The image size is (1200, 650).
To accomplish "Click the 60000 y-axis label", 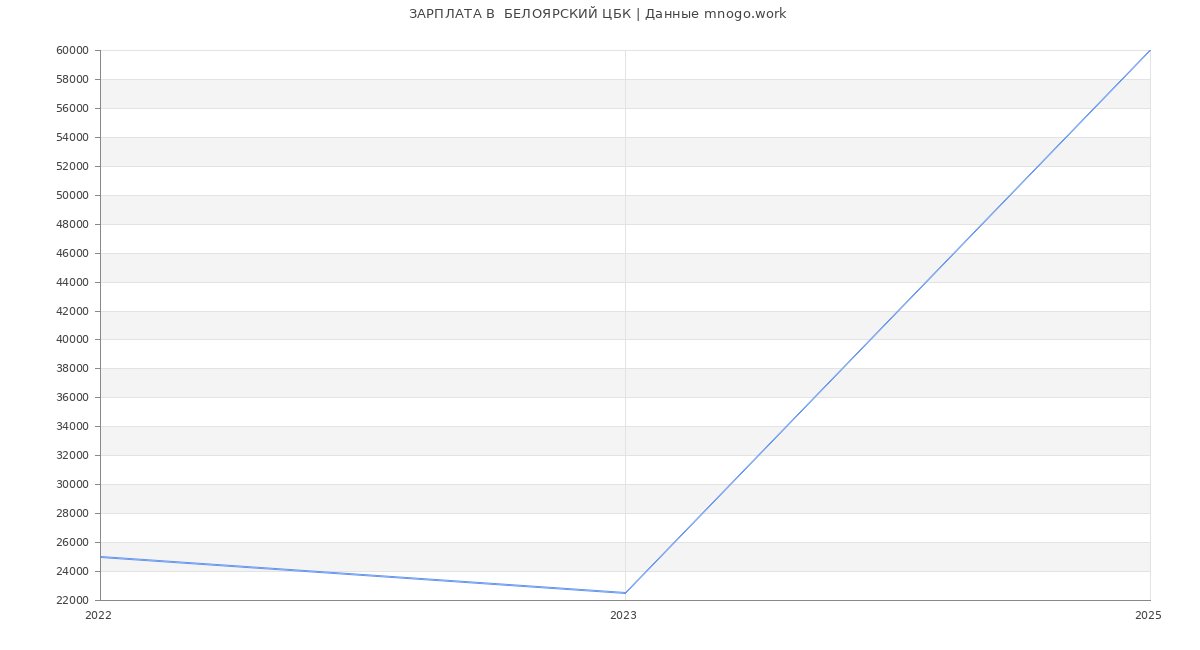I will coord(73,51).
